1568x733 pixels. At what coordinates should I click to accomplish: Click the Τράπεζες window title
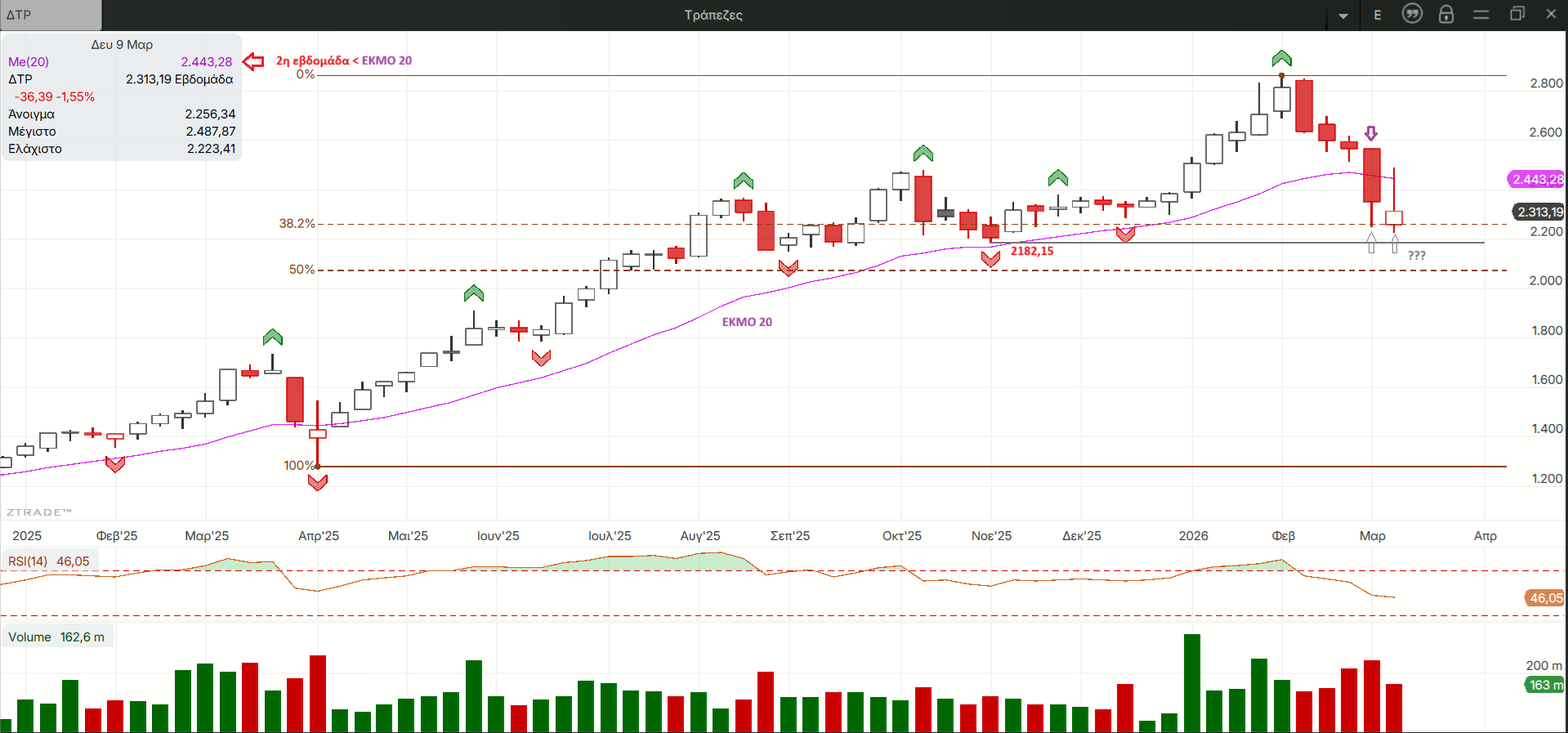point(713,15)
